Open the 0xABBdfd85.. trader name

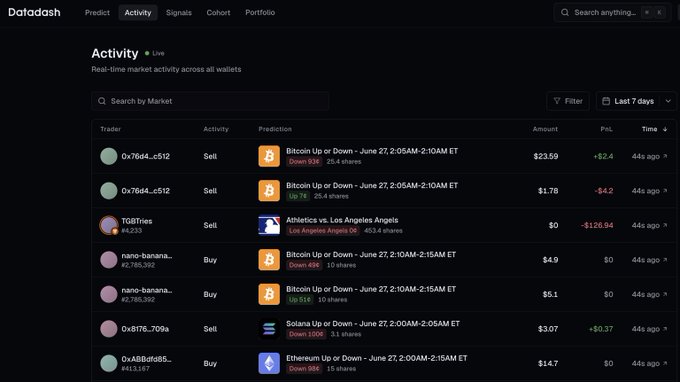(146, 359)
